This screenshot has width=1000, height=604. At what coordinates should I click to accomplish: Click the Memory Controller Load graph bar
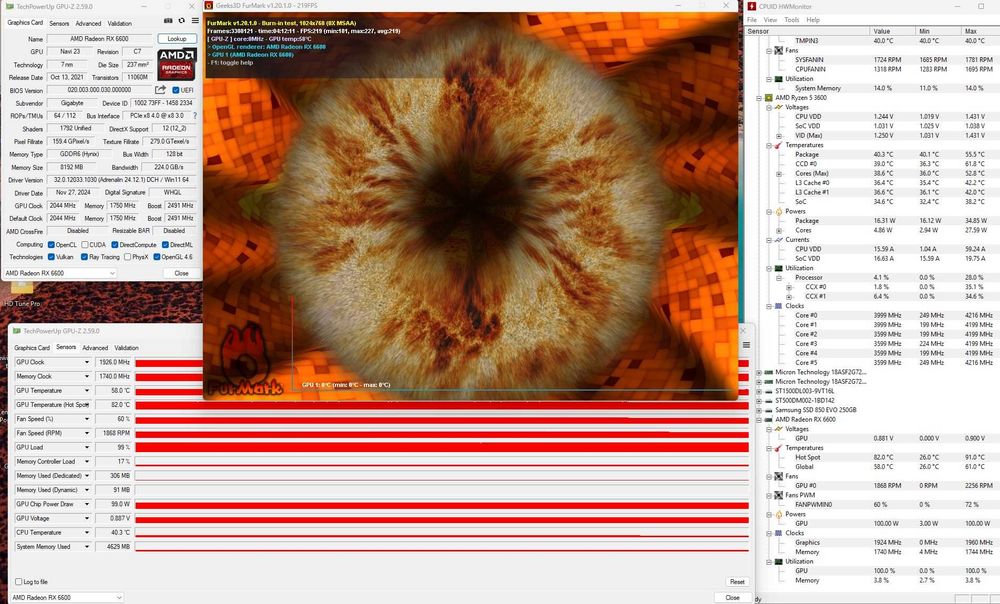point(441,462)
